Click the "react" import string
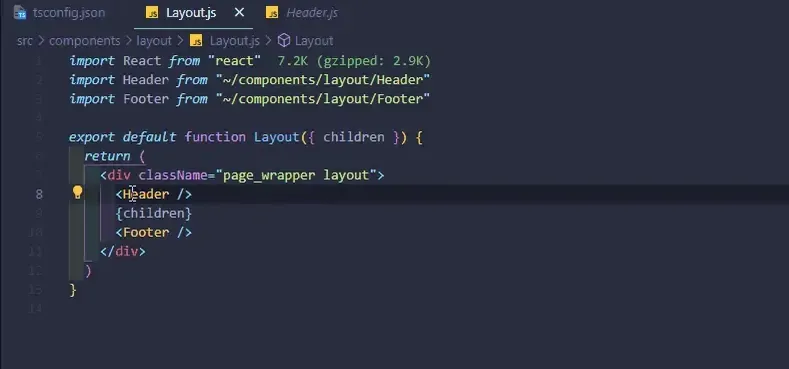Viewport: 789px width, 369px height. point(234,61)
